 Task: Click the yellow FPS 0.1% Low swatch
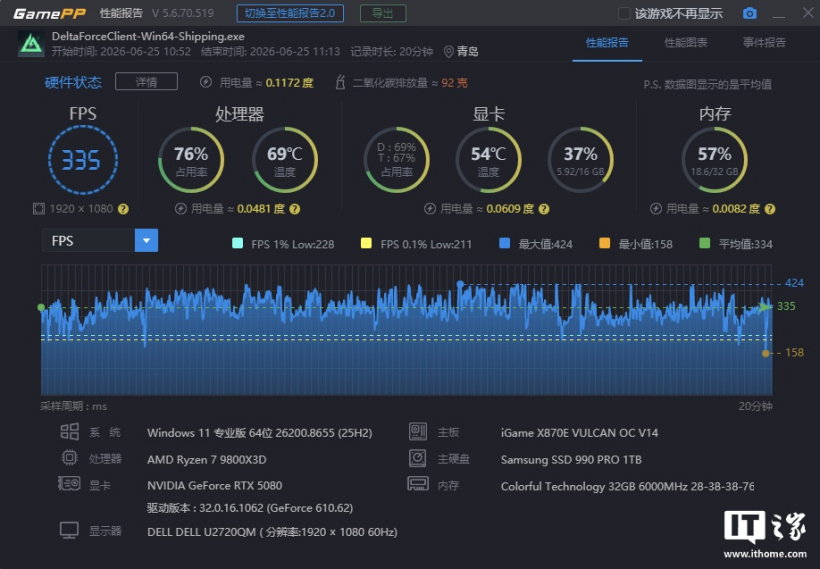coord(366,243)
